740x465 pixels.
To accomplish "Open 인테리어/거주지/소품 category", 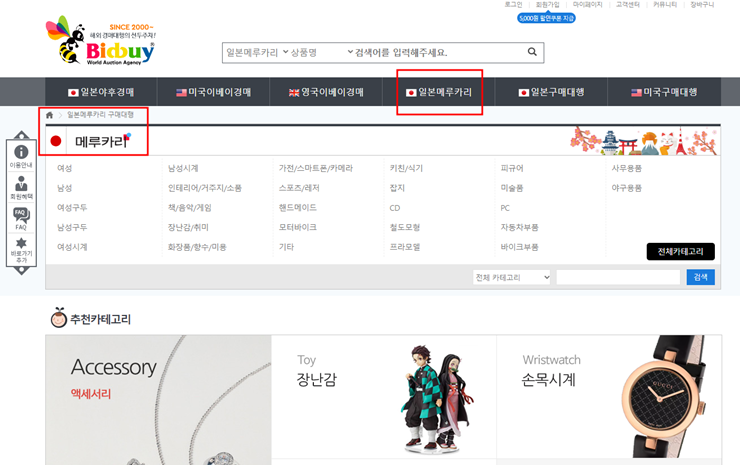I will click(205, 188).
